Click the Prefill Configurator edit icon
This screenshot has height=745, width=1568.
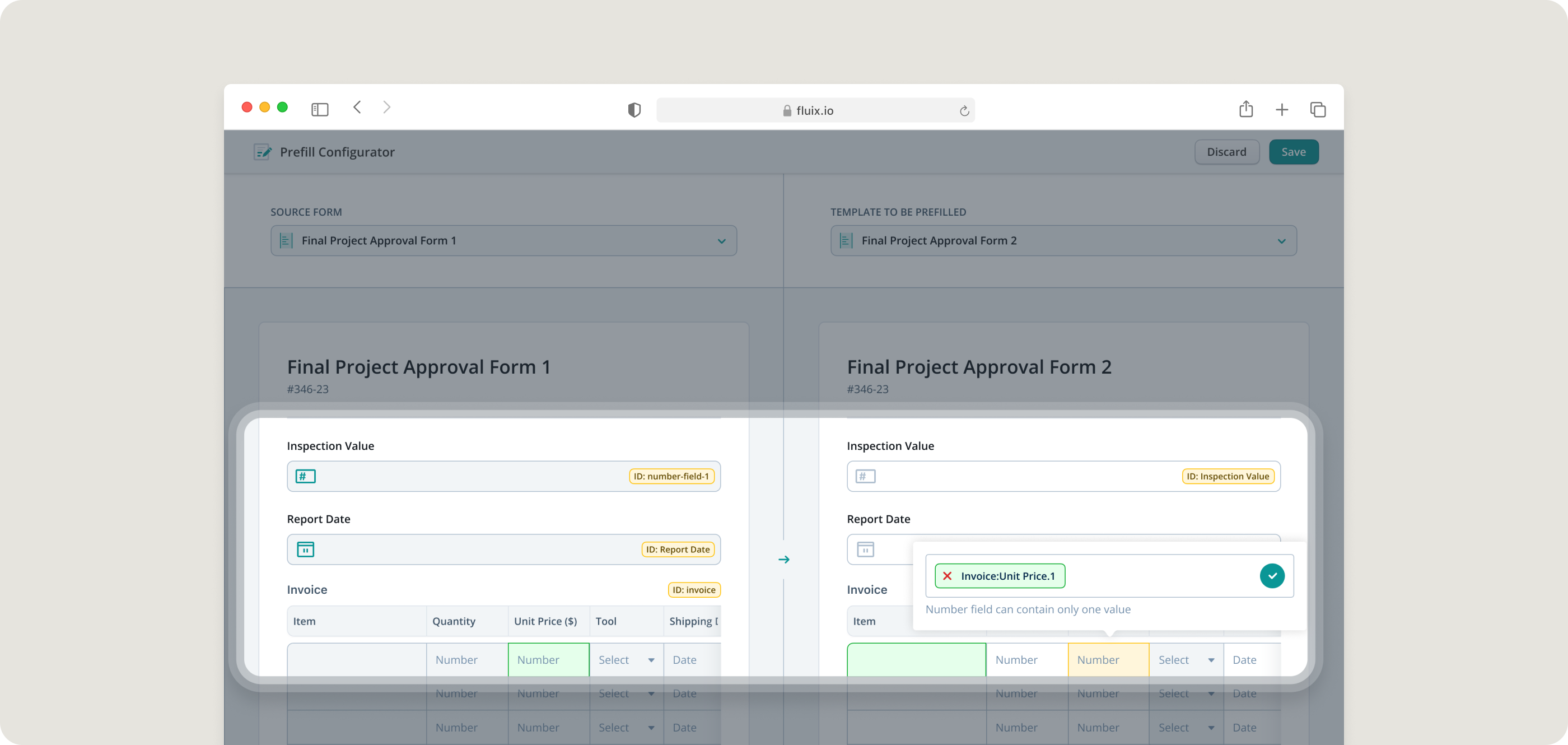[x=262, y=152]
